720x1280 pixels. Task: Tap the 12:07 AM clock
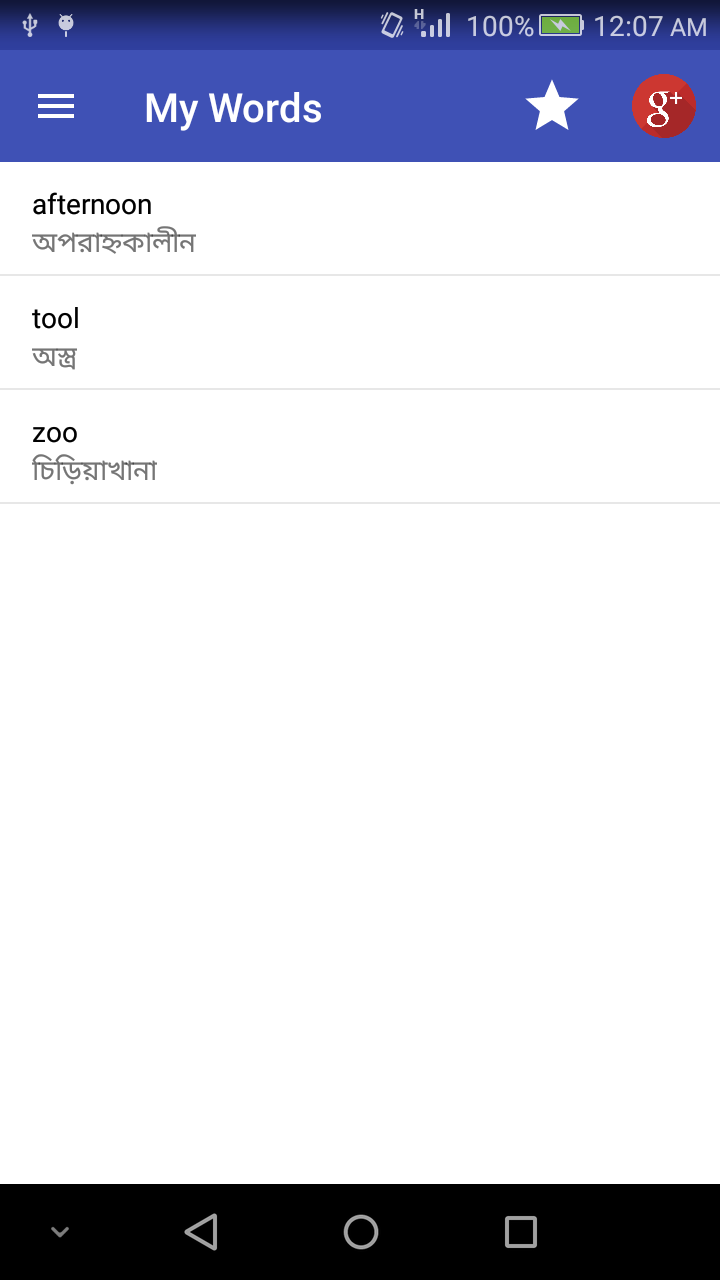point(650,26)
